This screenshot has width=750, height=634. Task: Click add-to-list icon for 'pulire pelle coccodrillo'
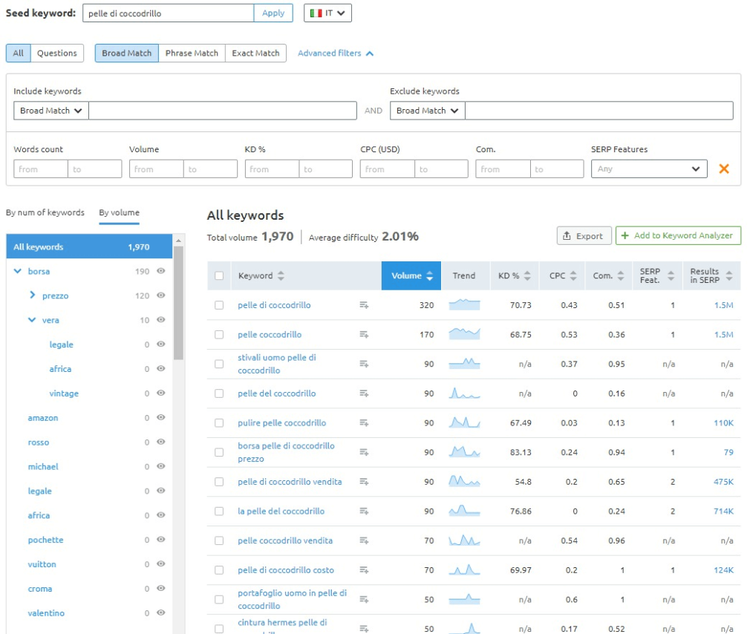[364, 423]
